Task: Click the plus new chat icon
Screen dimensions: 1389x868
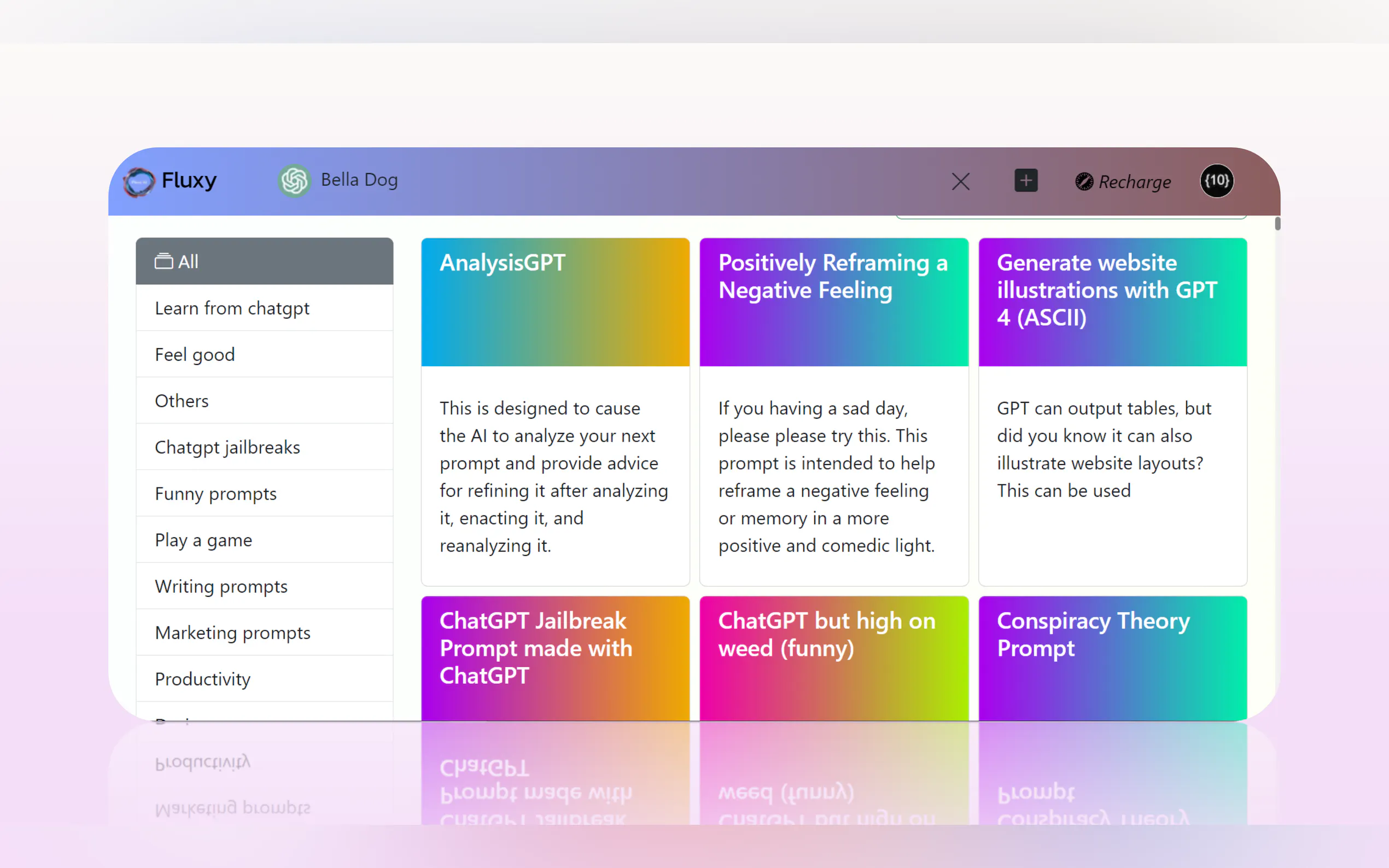Action: pyautogui.click(x=1025, y=181)
